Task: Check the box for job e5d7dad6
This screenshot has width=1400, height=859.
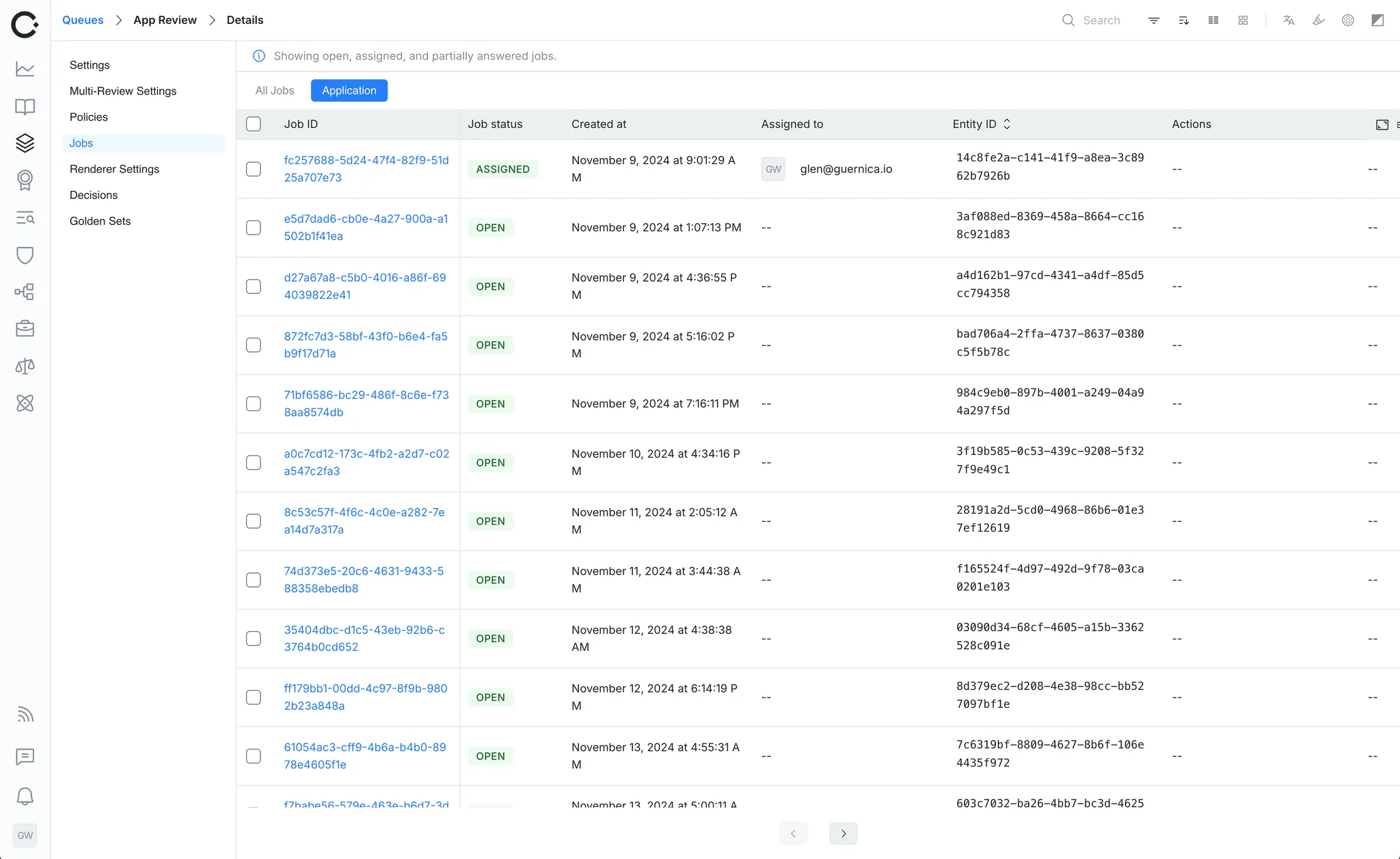Action: [254, 228]
